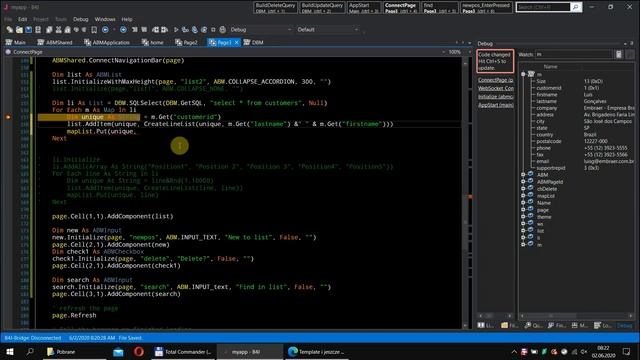
Task: Expand the ABM variable node
Action: (x=523, y=175)
